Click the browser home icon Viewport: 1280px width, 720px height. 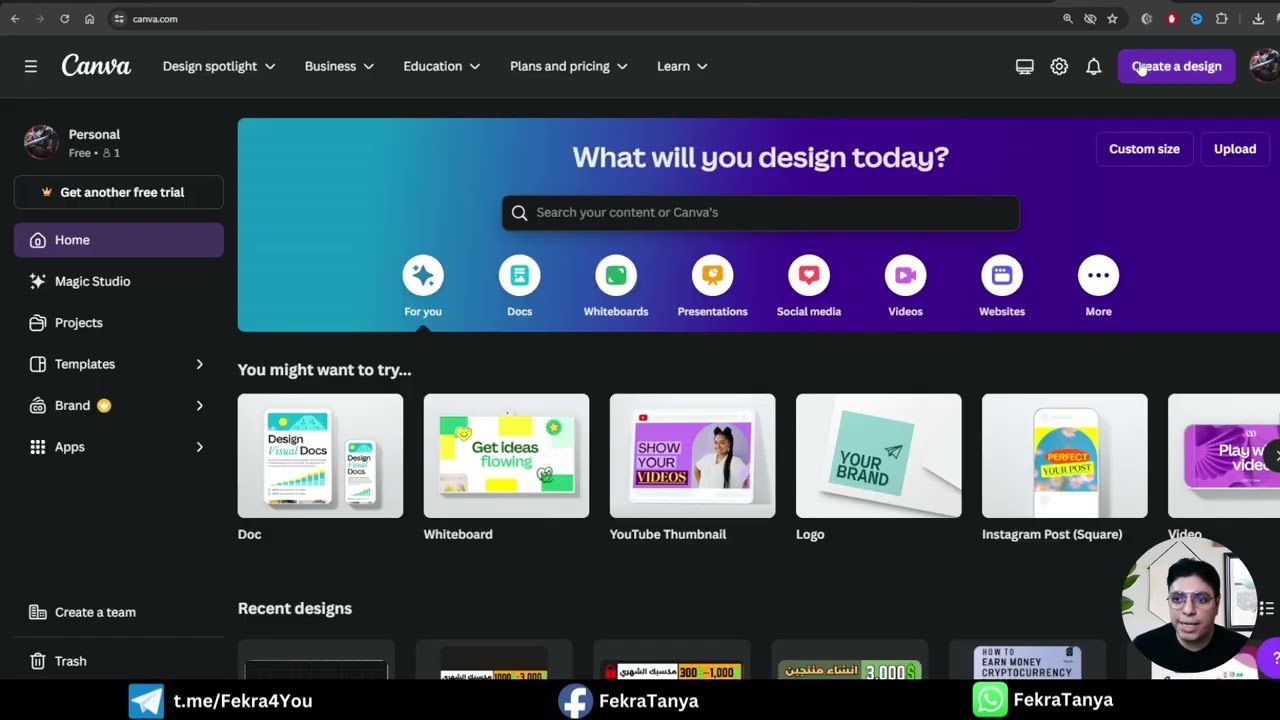[90, 19]
